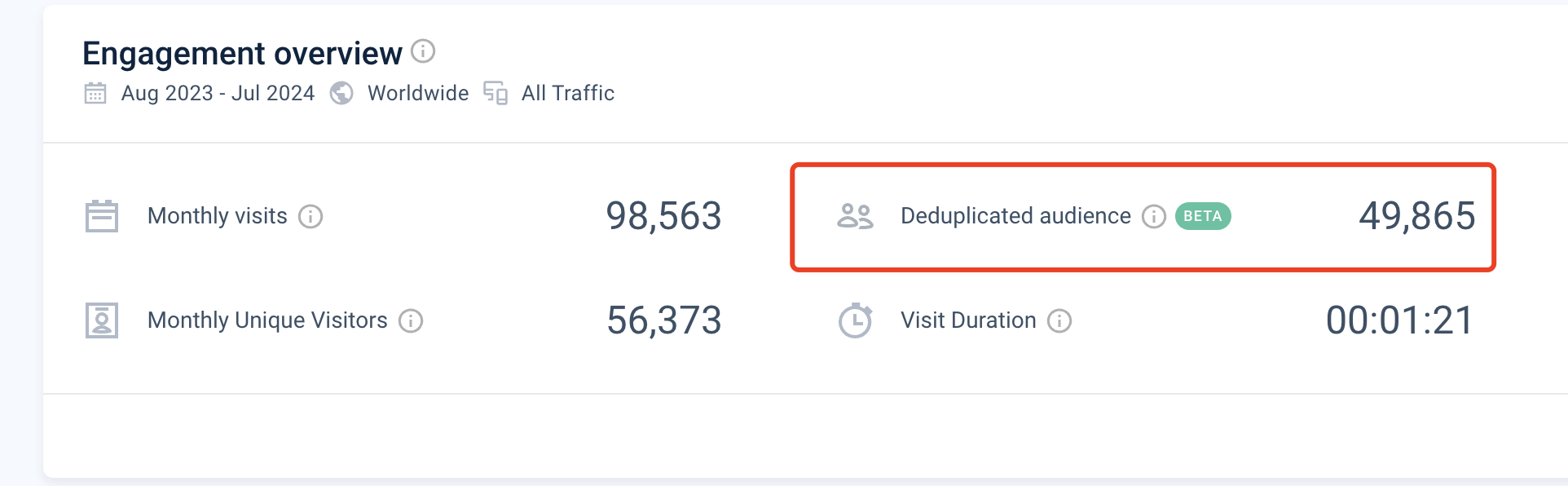The width and height of the screenshot is (1568, 486).
Task: Click the Monthly Unique Visitors portrait icon
Action: click(x=102, y=320)
